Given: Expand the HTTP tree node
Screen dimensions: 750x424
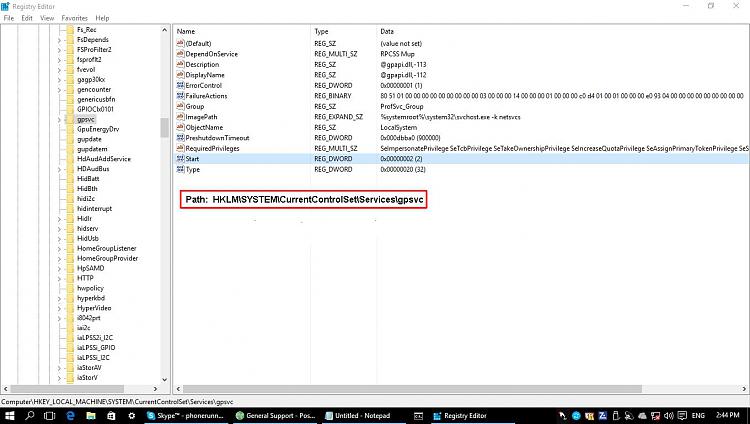Looking at the screenshot, I should [x=59, y=278].
